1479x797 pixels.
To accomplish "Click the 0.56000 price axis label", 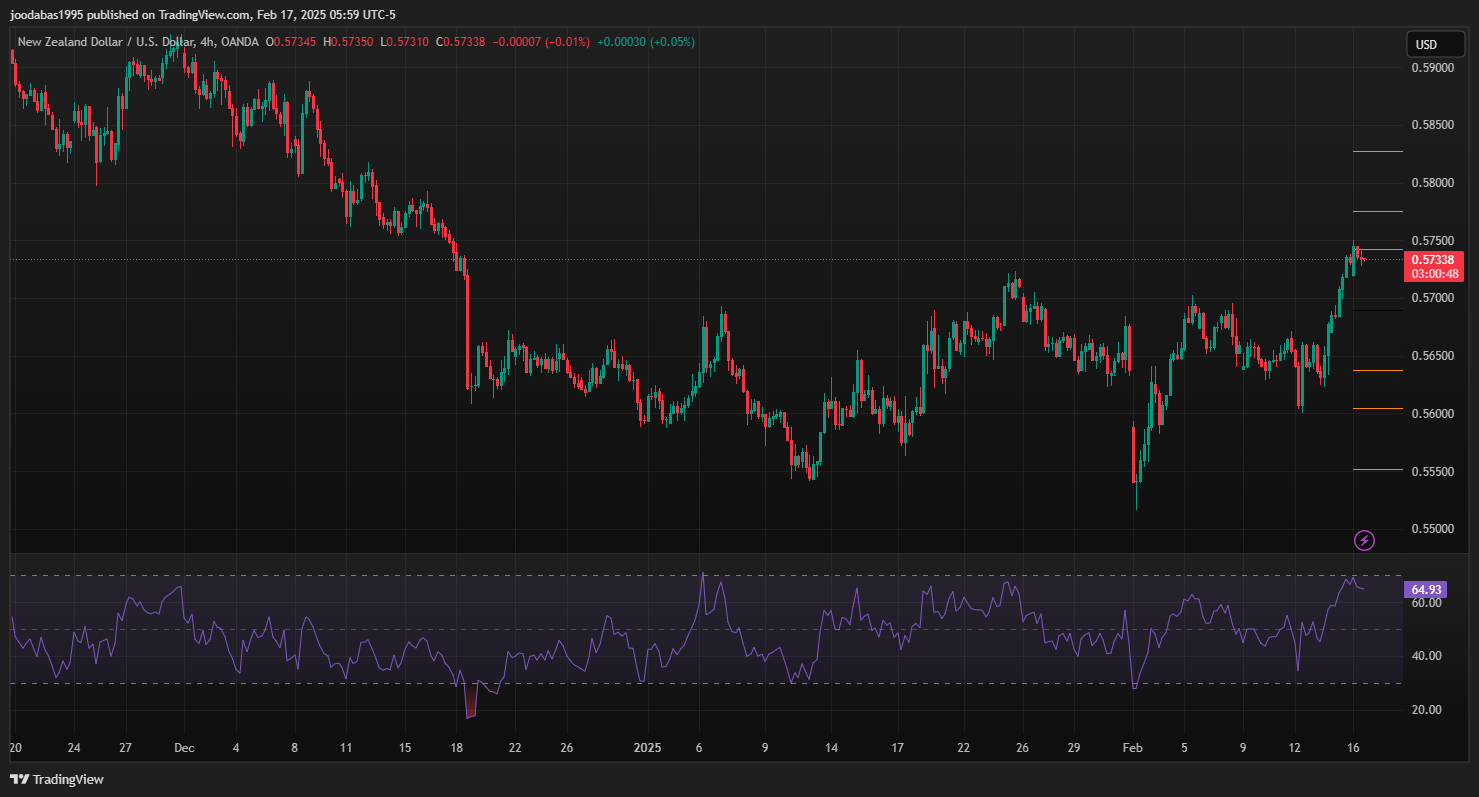I will point(1431,414).
